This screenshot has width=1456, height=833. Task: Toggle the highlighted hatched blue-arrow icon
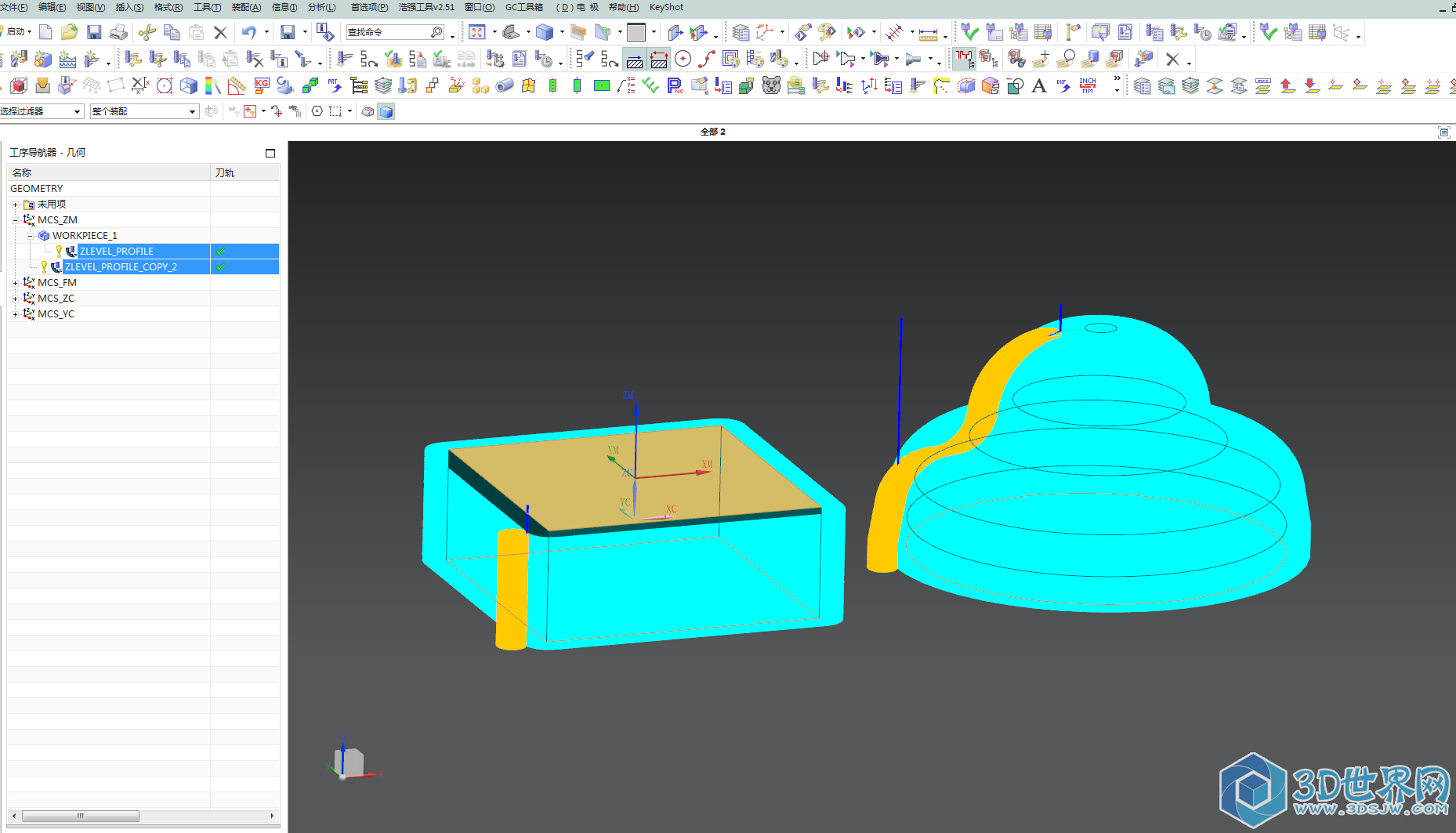[x=635, y=59]
